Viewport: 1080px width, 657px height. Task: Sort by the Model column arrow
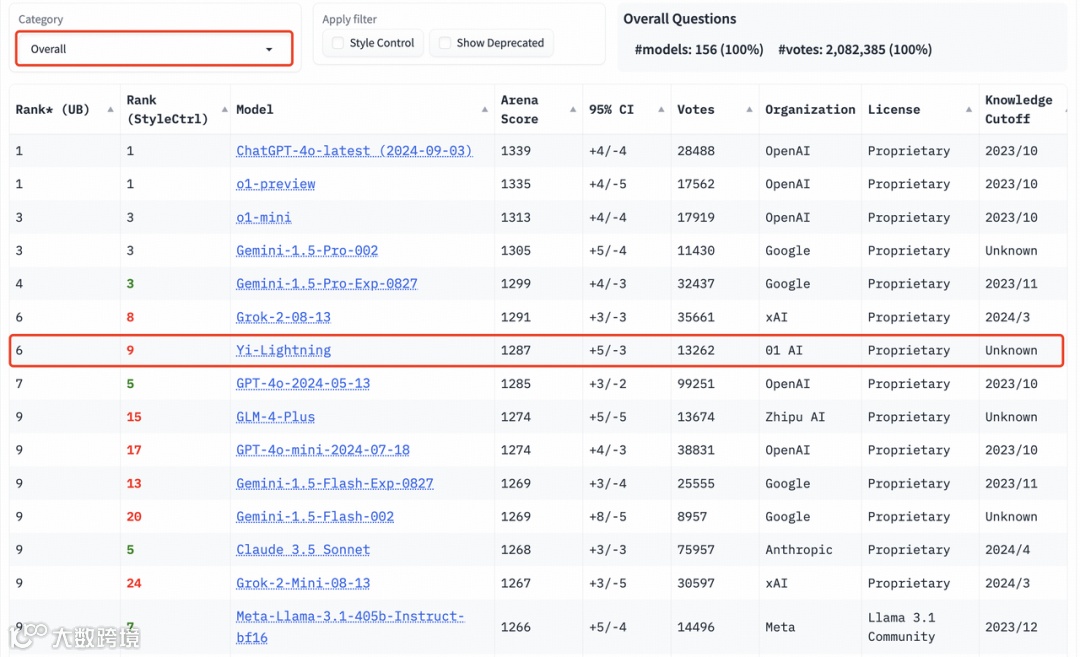tap(485, 110)
